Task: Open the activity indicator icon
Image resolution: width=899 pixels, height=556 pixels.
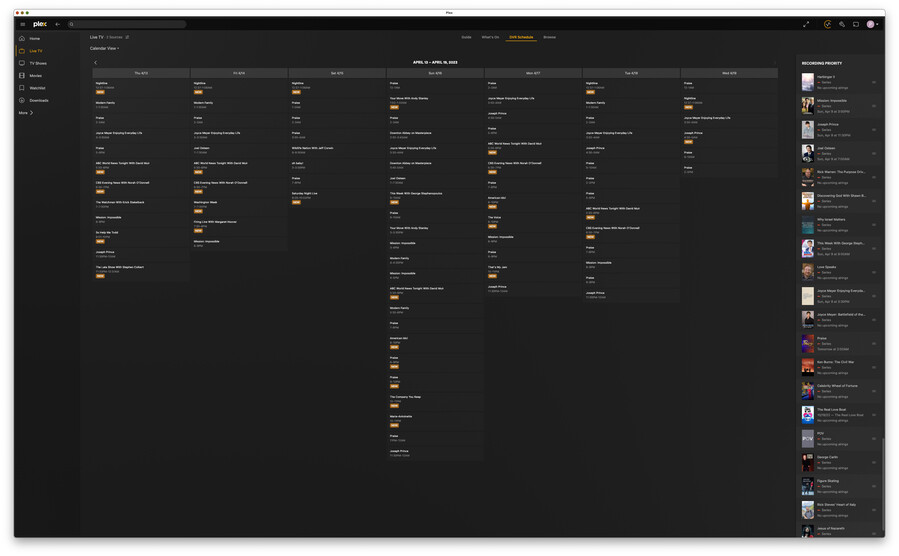Action: (x=827, y=24)
